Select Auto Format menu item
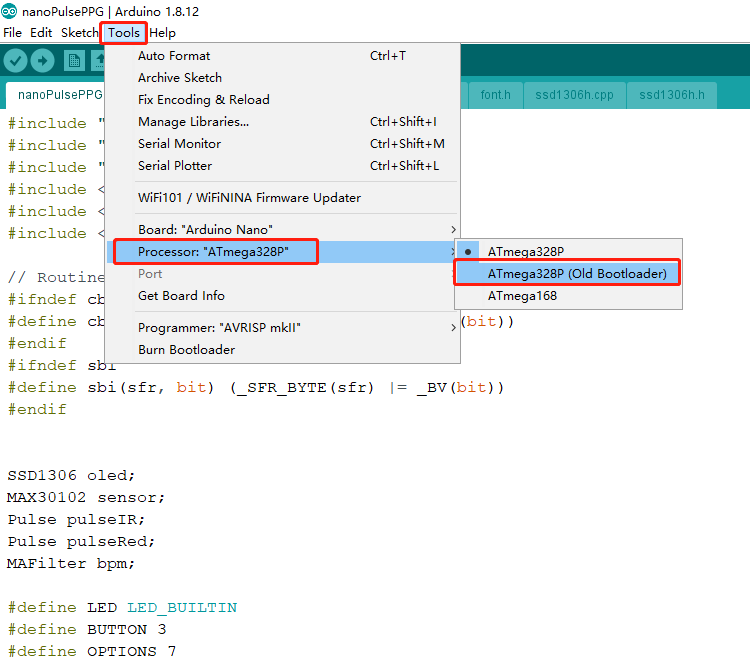The width and height of the screenshot is (750, 670). click(174, 56)
